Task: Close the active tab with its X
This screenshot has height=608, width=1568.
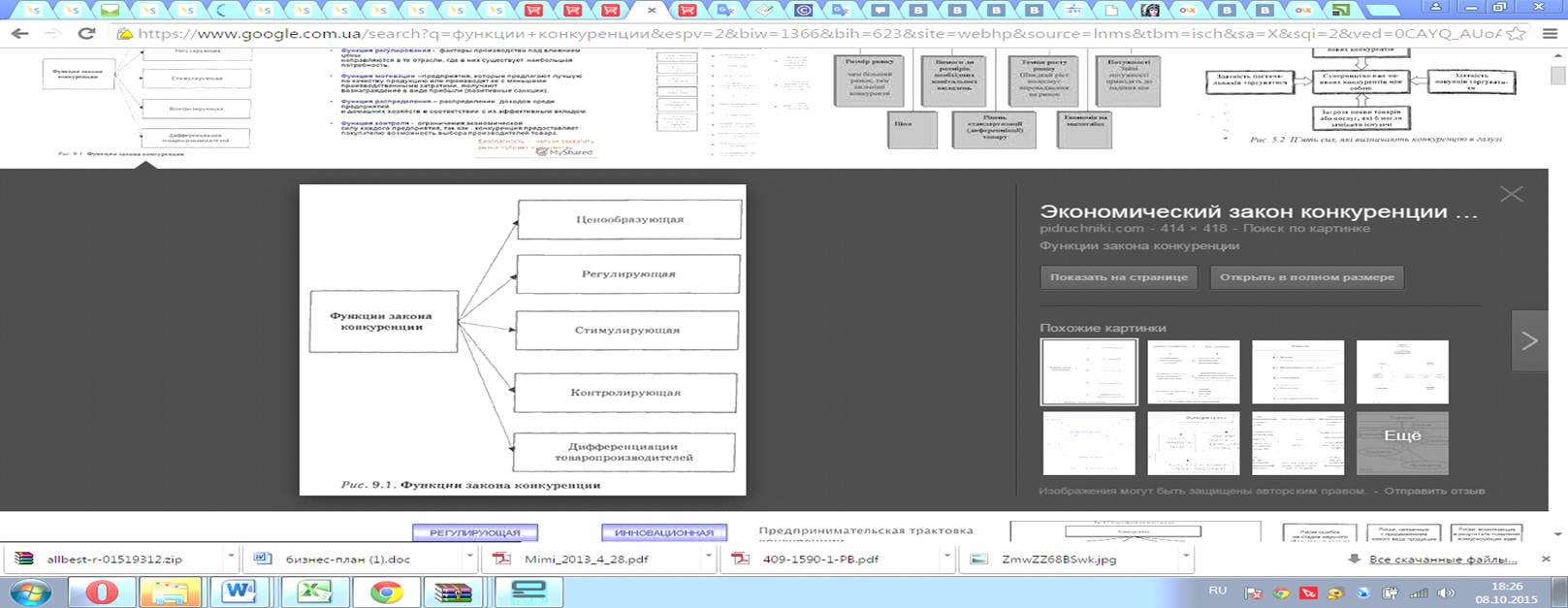Action: [652, 11]
